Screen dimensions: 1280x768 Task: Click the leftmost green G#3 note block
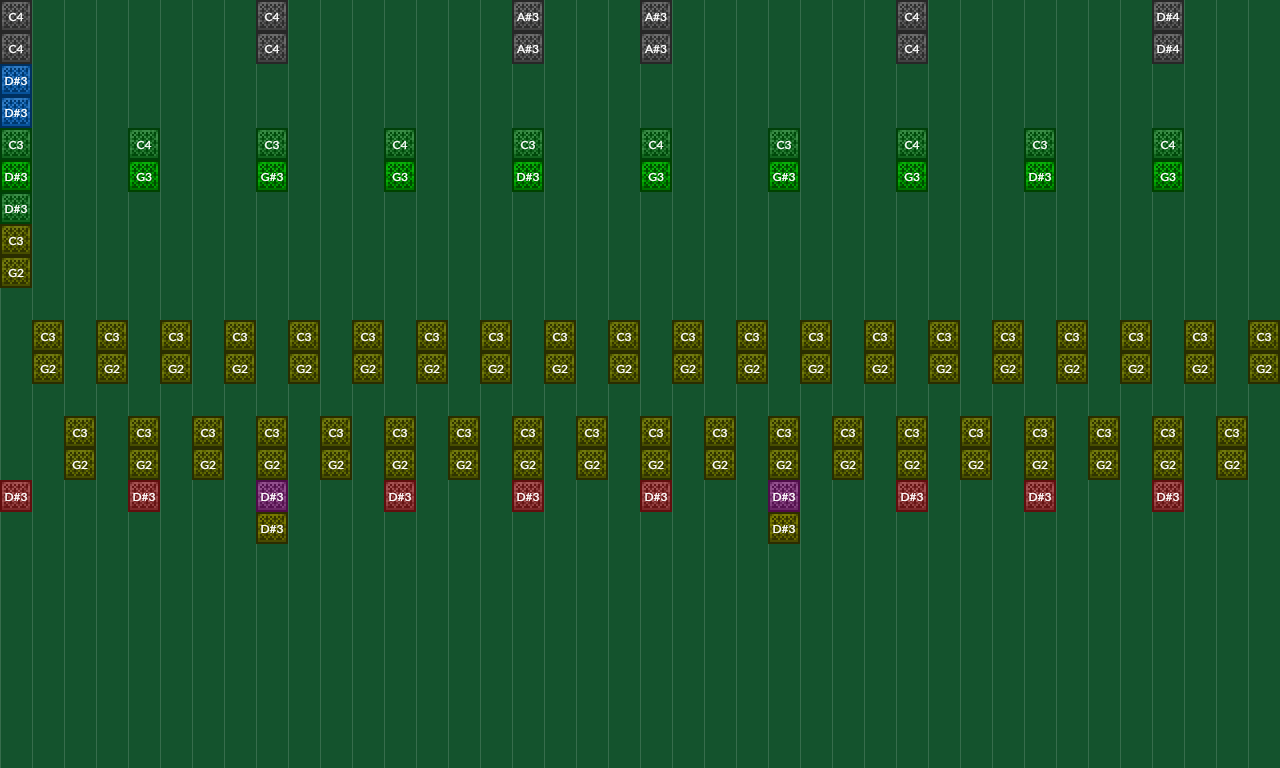pos(272,177)
